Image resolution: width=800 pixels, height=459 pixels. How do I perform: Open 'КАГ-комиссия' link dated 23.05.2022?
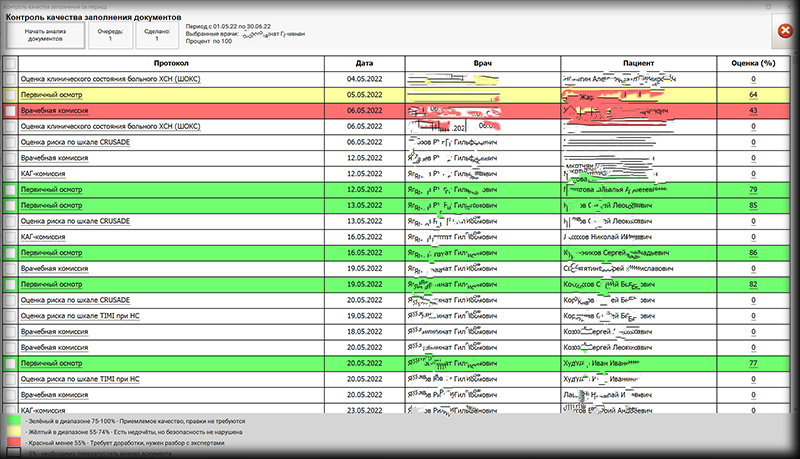pos(43,410)
